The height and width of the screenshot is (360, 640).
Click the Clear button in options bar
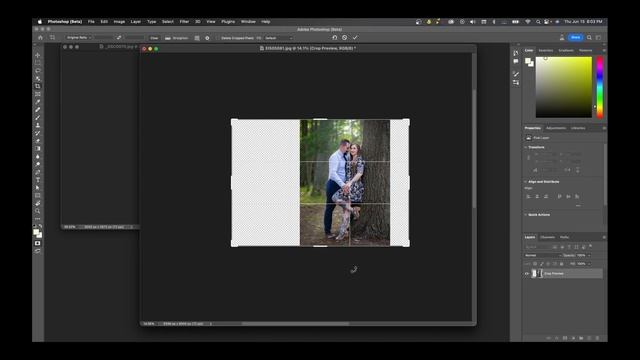coord(154,38)
